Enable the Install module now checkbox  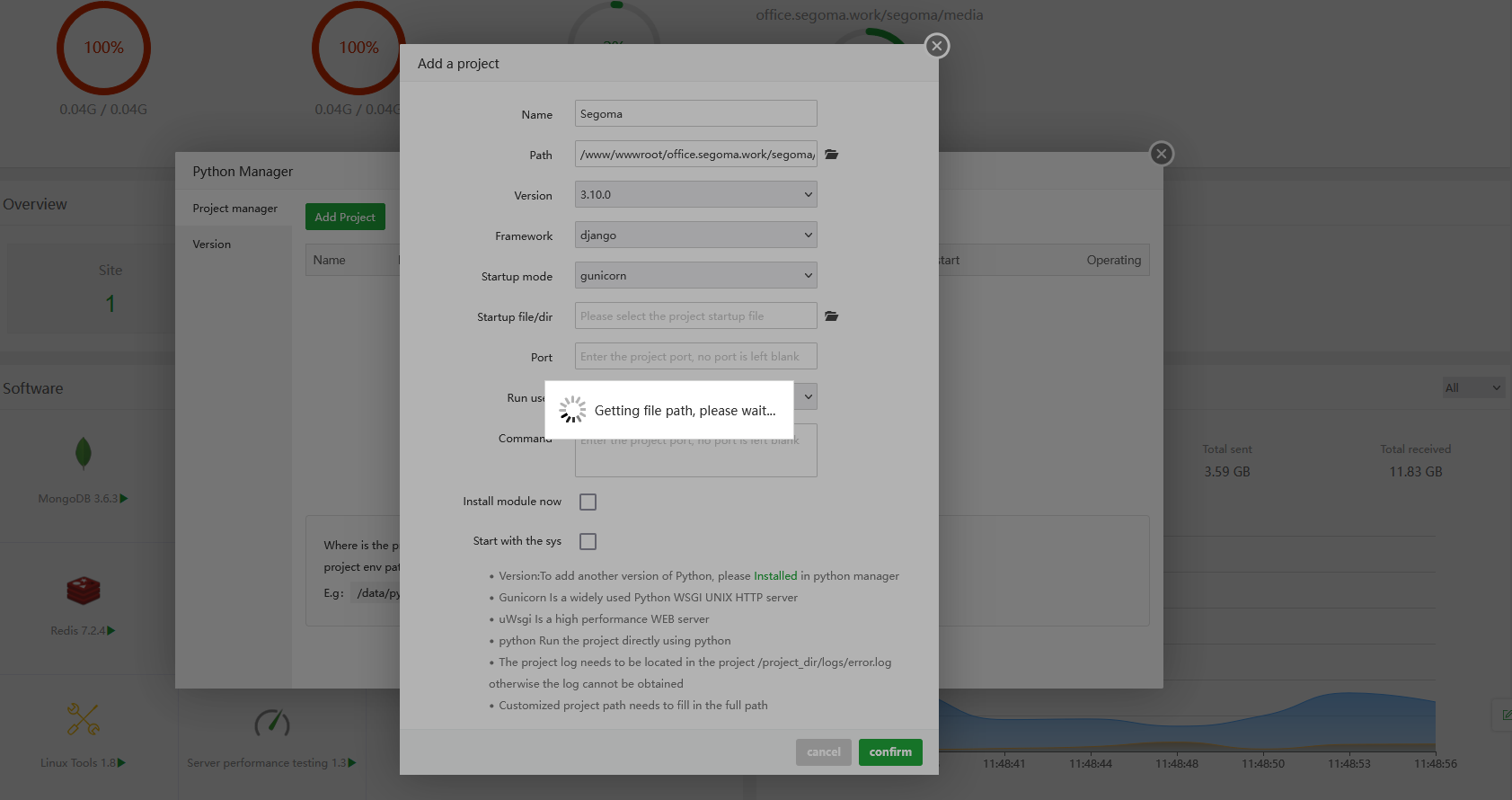588,502
